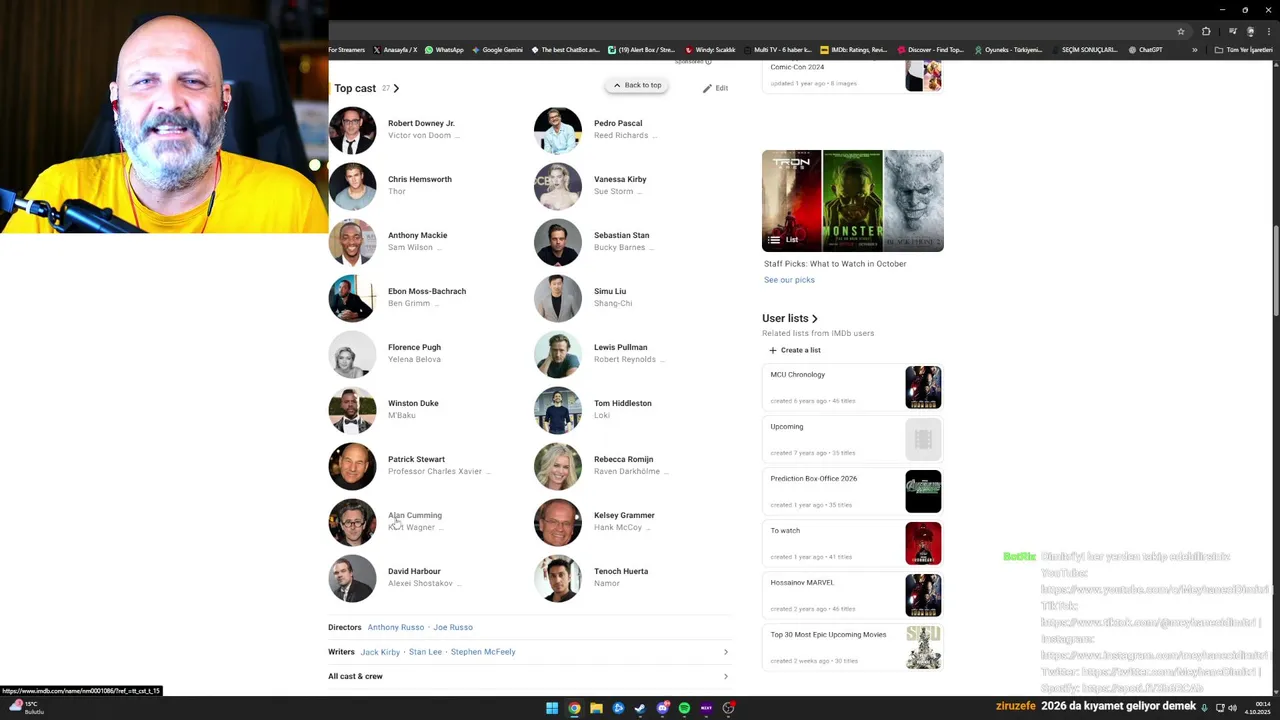
Task: Open Rebecca Romijn's profile
Action: click(x=623, y=459)
